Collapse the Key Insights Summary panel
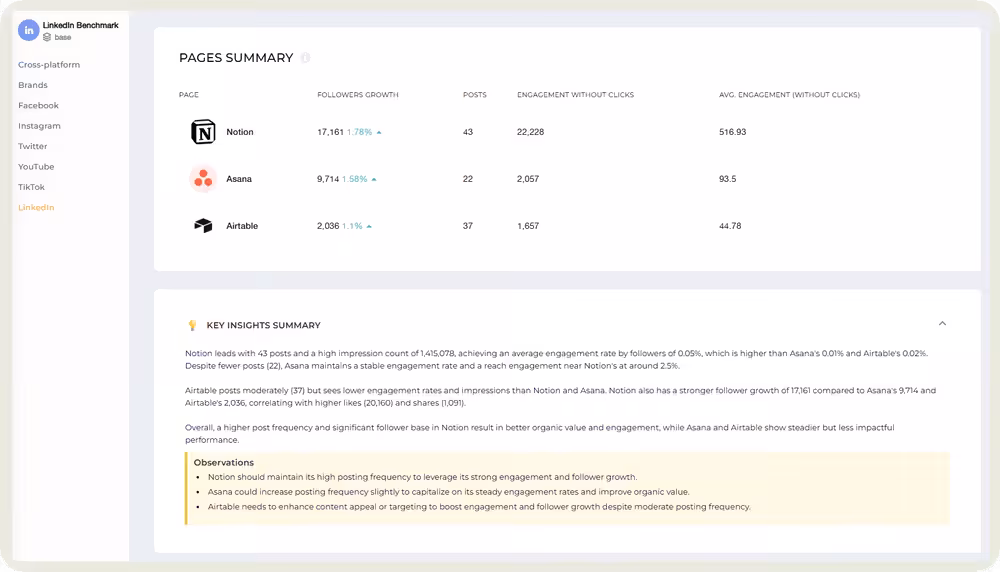 tap(942, 324)
